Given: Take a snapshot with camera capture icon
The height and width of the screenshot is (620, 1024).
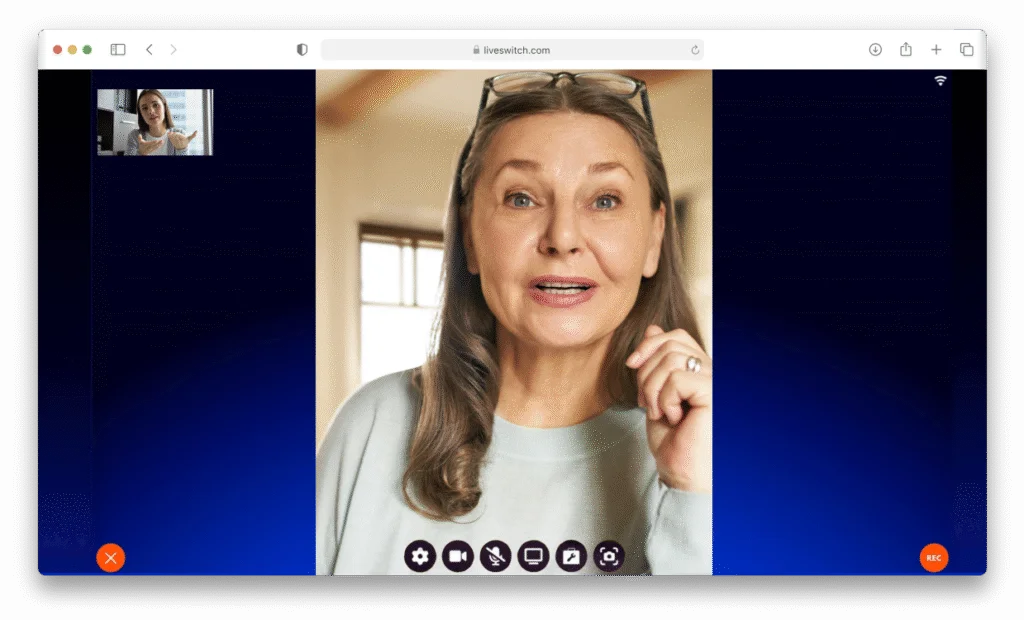Looking at the screenshot, I should (609, 557).
